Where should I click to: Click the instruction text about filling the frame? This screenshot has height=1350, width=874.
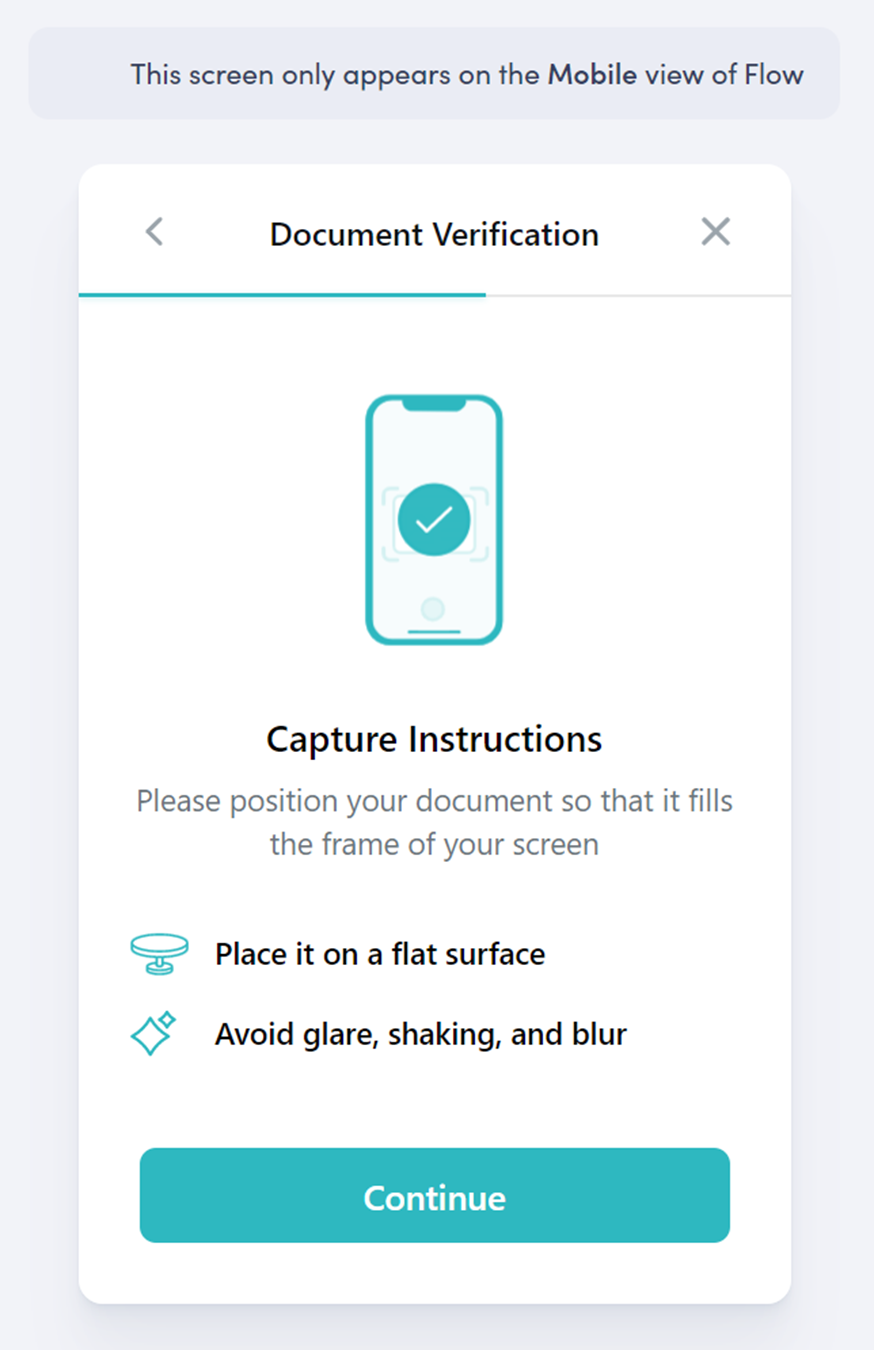pos(434,822)
